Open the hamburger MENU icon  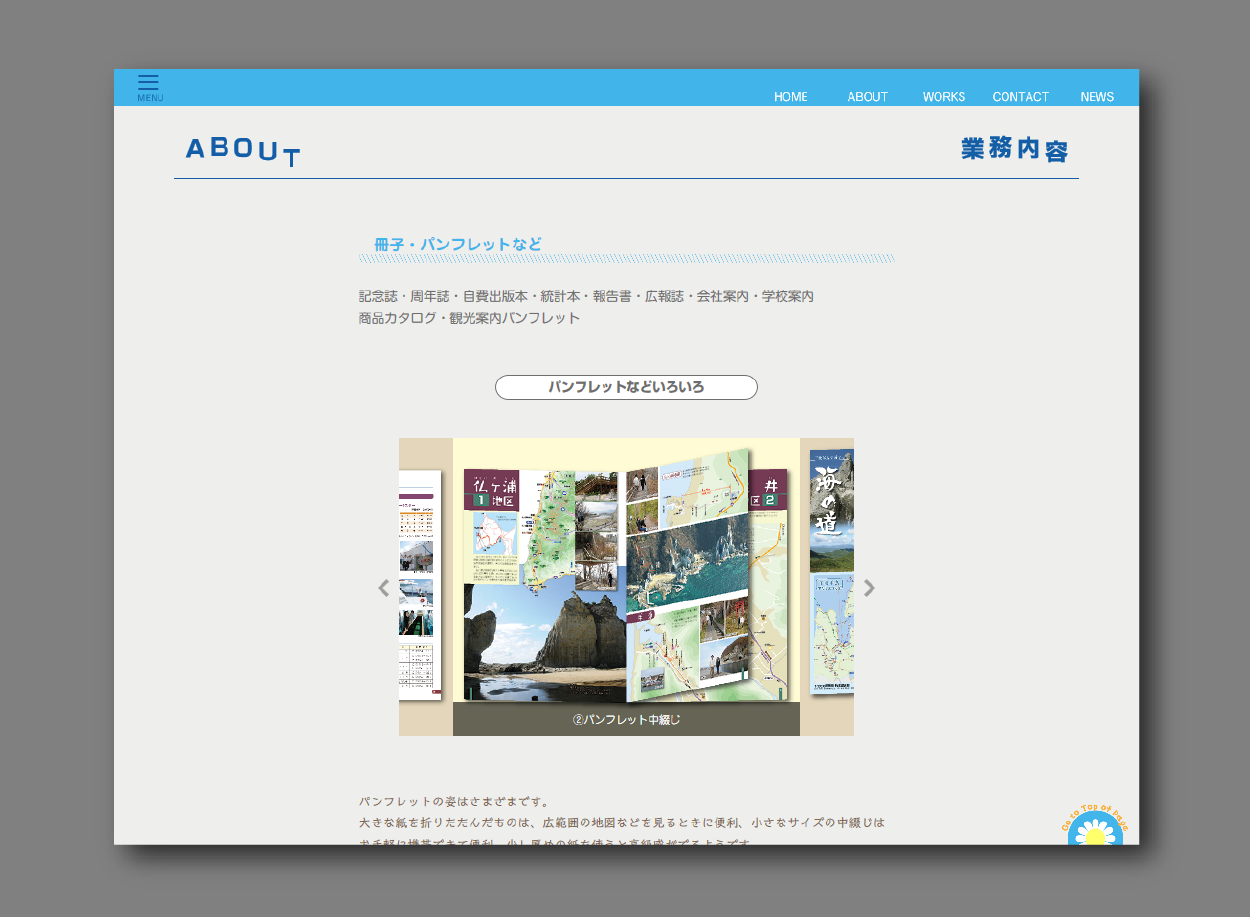pyautogui.click(x=150, y=88)
